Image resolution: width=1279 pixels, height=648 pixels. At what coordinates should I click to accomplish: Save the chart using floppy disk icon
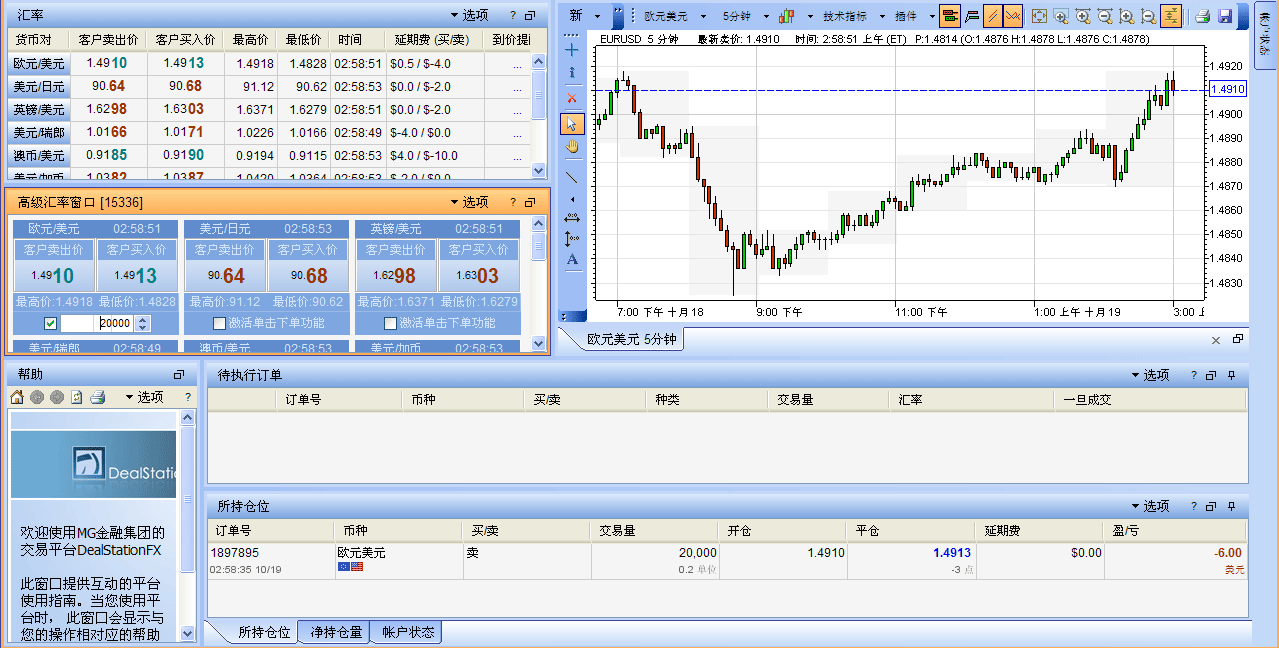(1225, 16)
